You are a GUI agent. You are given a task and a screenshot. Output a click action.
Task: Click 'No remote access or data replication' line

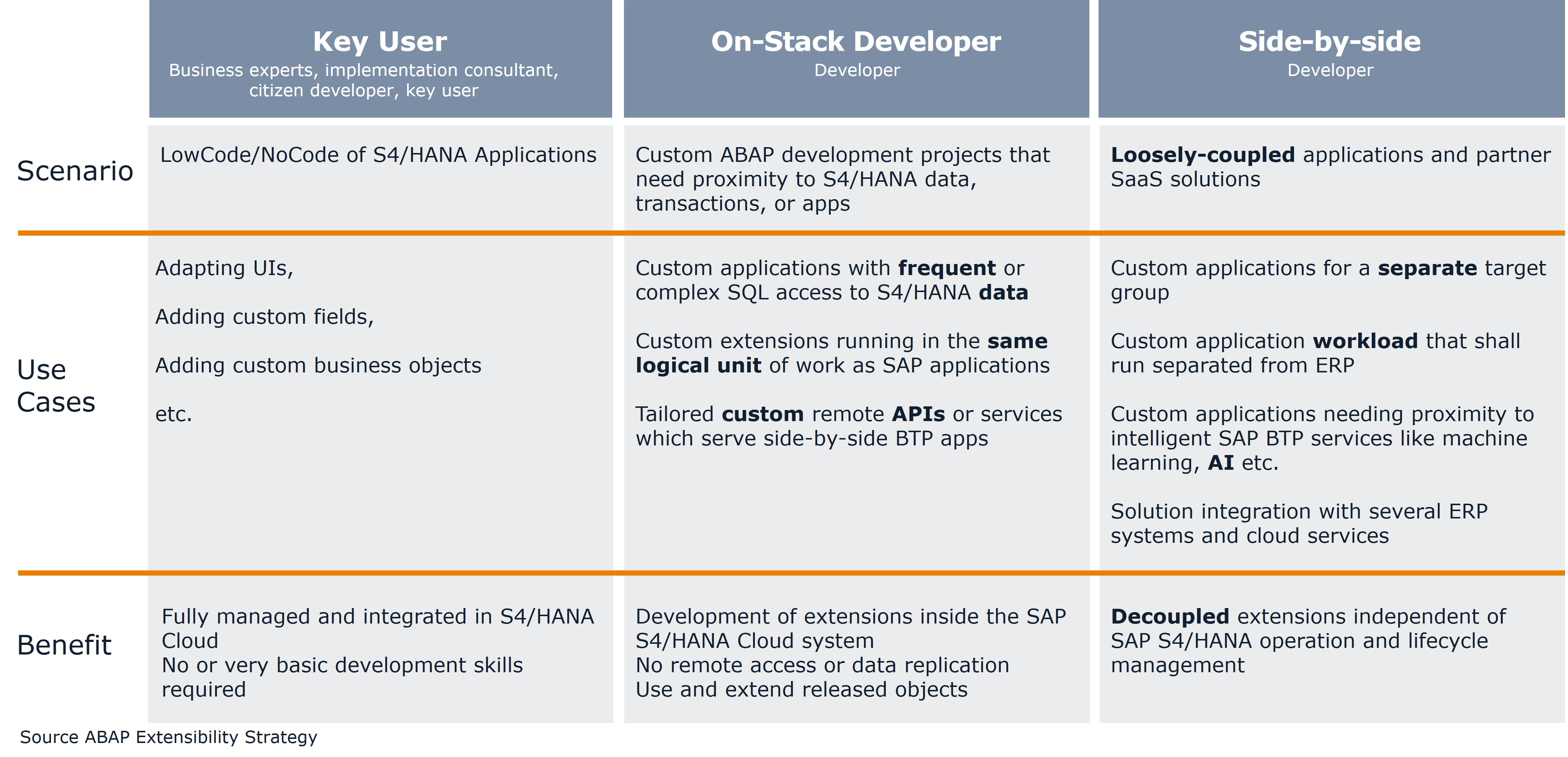point(822,666)
